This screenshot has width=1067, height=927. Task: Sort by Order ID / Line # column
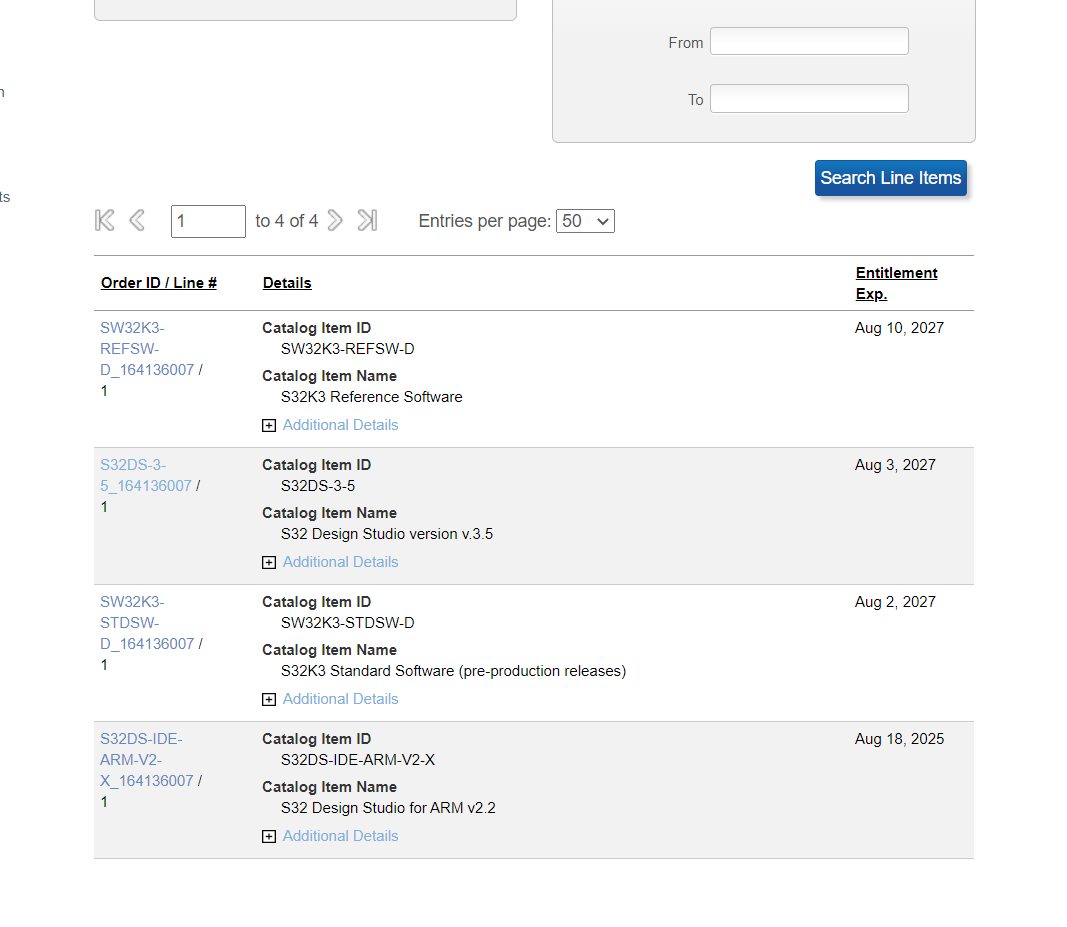pos(159,283)
